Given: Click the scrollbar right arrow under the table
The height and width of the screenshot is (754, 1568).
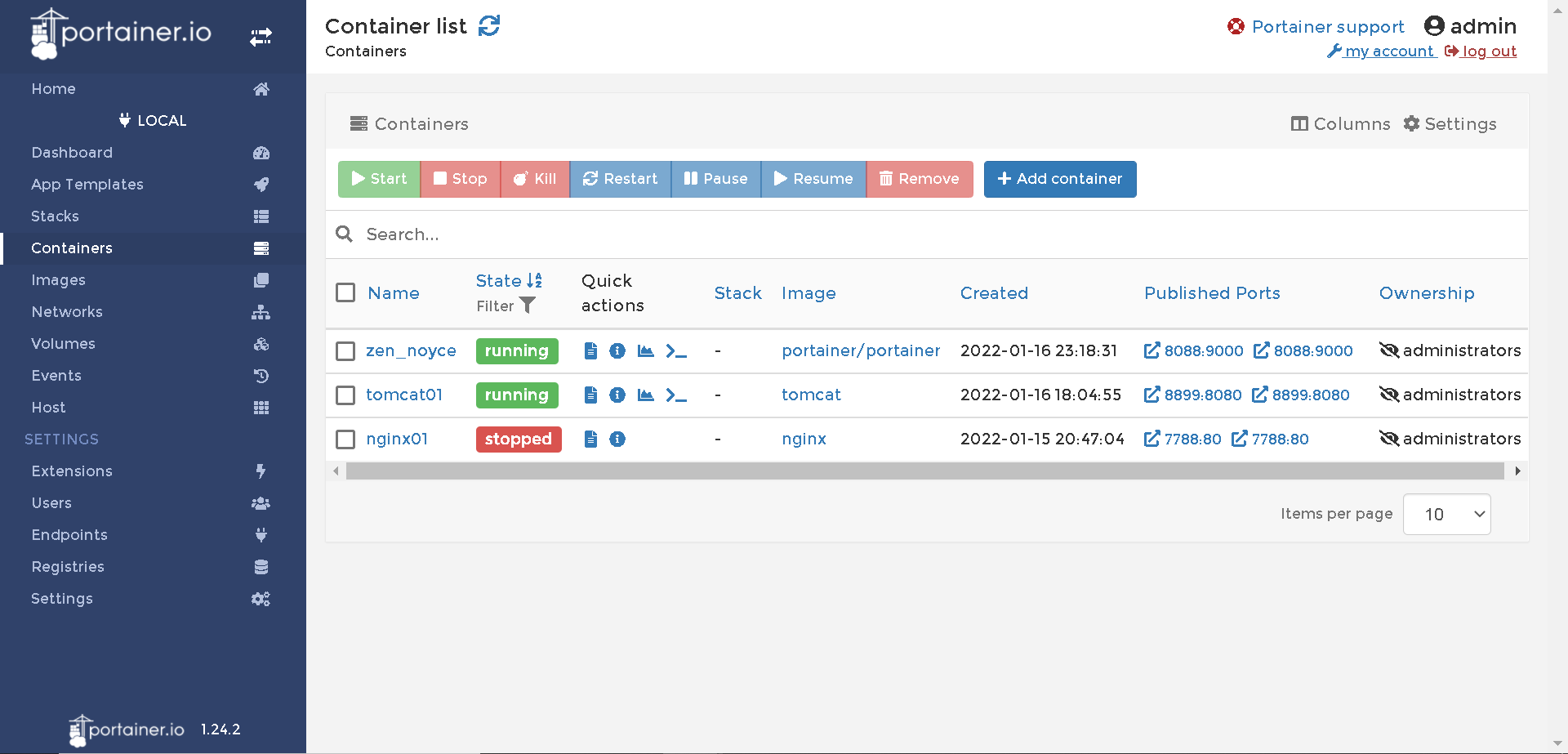Looking at the screenshot, I should pyautogui.click(x=1517, y=471).
